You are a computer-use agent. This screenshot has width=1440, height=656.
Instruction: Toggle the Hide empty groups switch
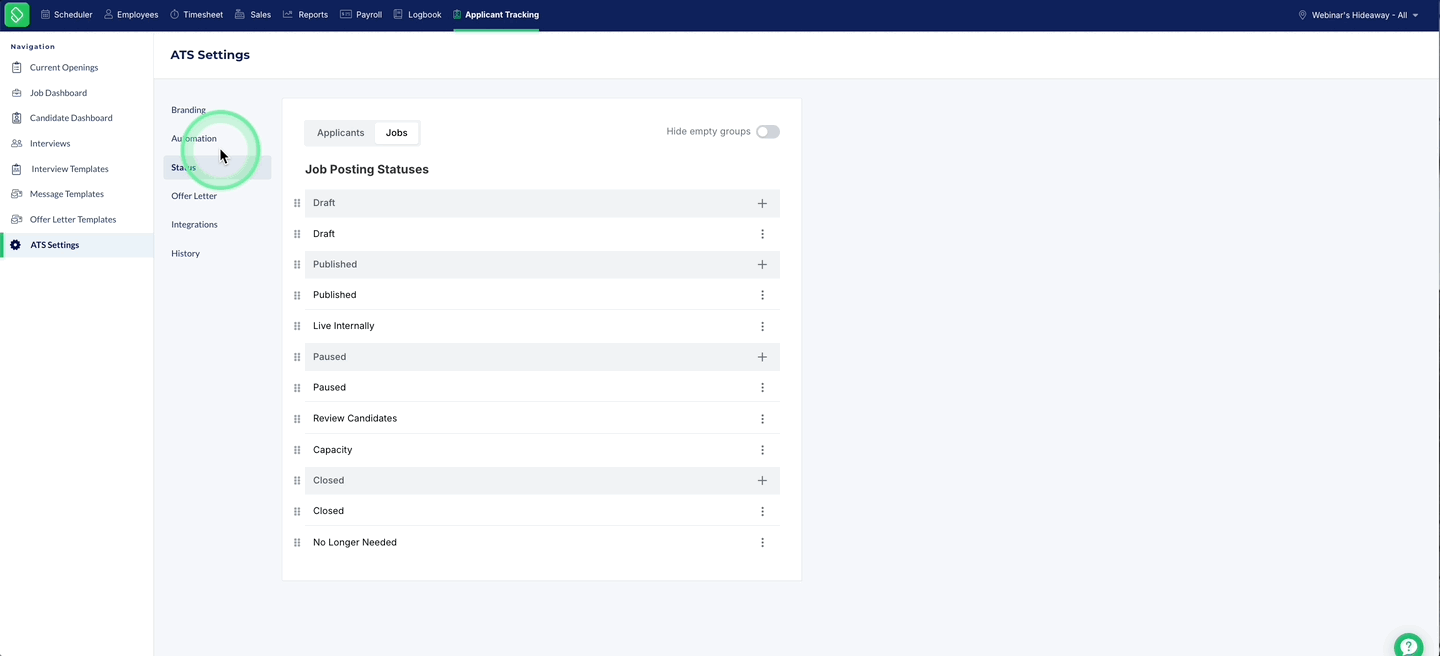768,132
